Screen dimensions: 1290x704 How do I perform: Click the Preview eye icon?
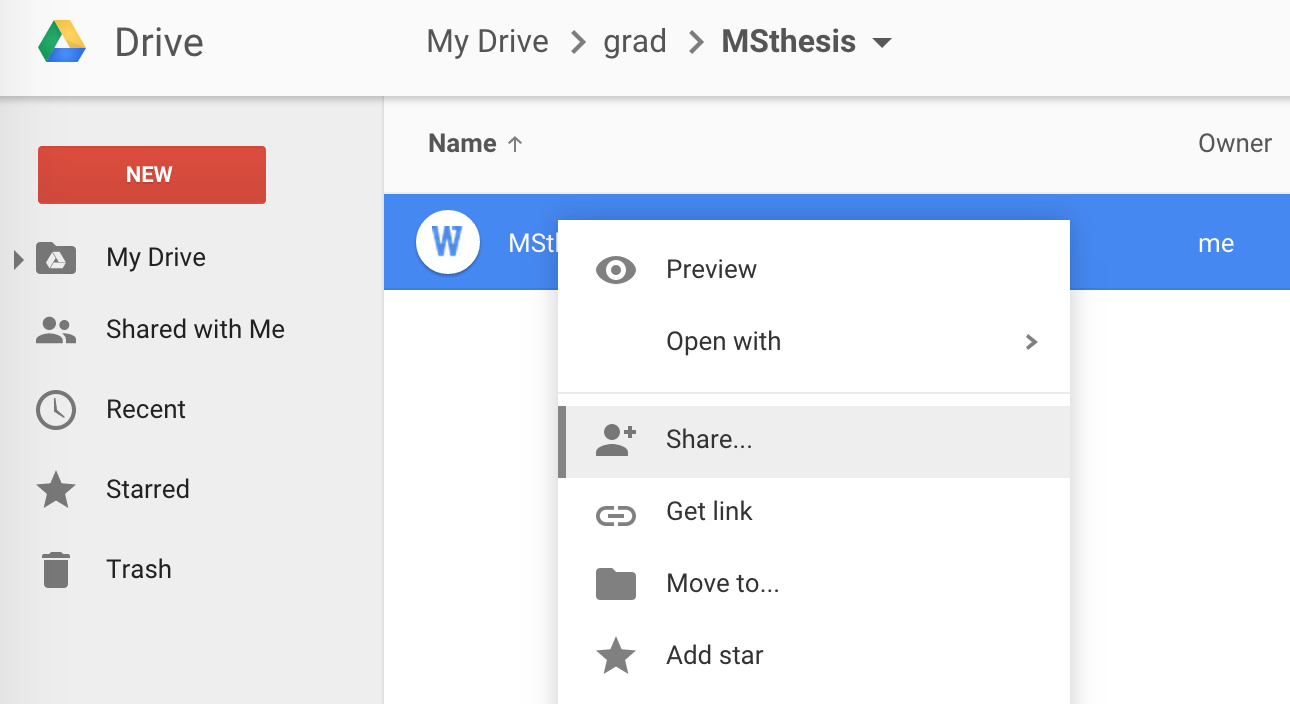click(x=616, y=270)
